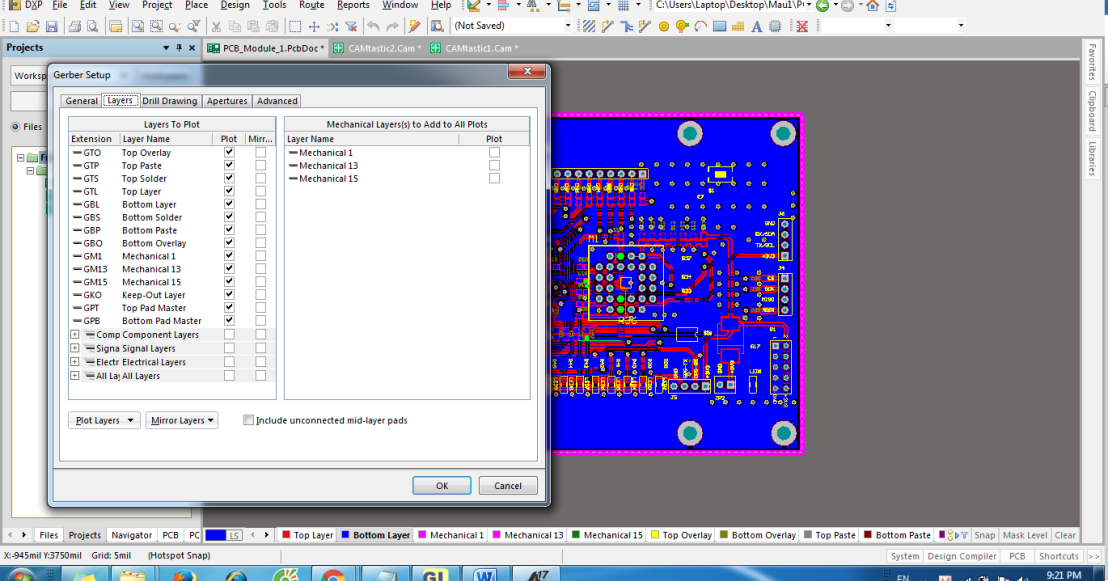This screenshot has width=1108, height=581.
Task: Pin the Projects panel
Action: pyautogui.click(x=179, y=48)
